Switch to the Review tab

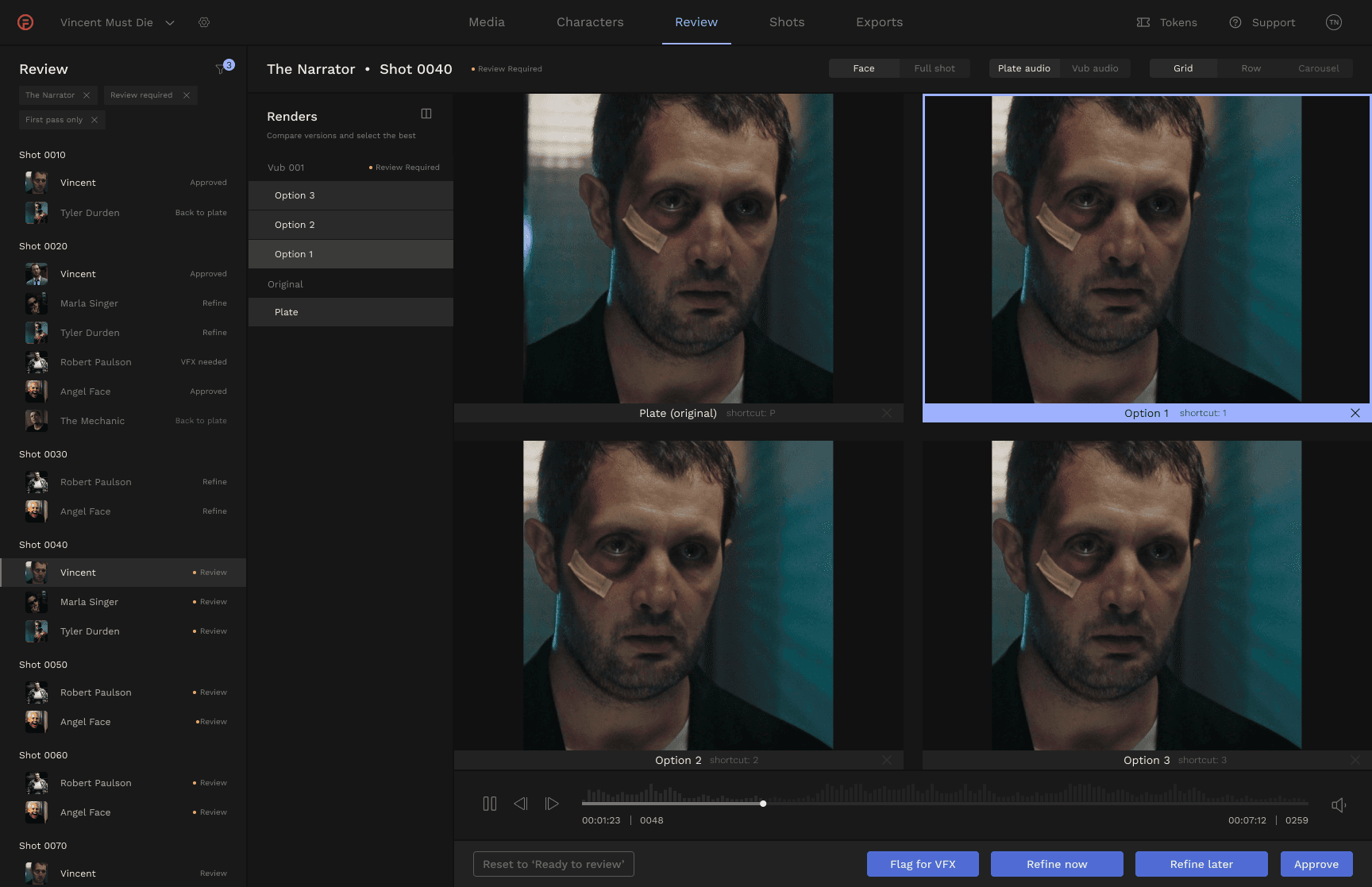[696, 22]
